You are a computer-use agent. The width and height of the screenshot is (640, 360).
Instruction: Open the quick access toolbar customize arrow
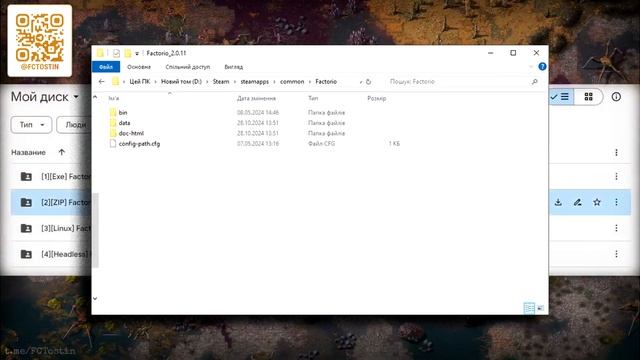(137, 53)
